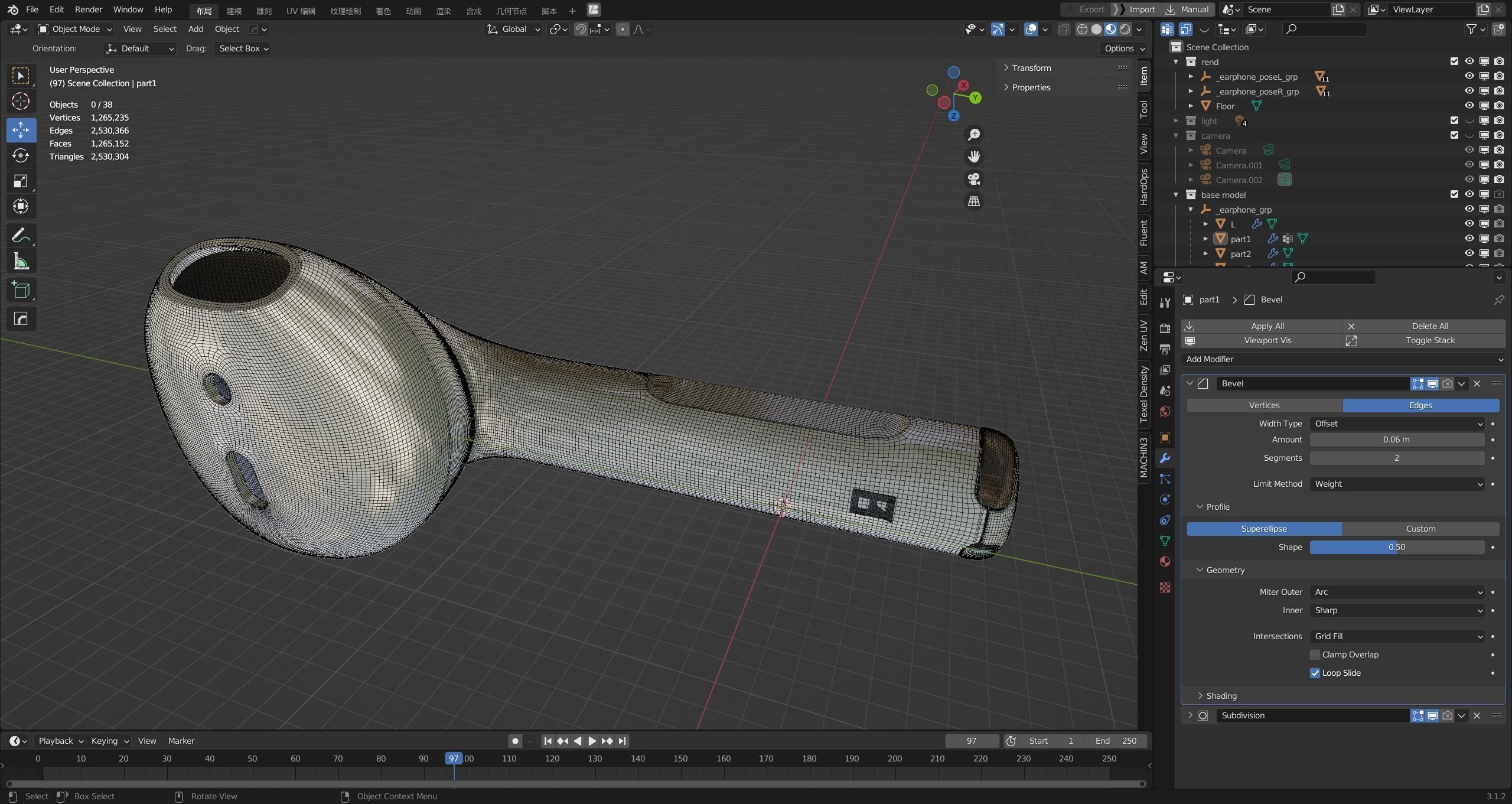Toggle camera view icon in viewport

point(973,179)
